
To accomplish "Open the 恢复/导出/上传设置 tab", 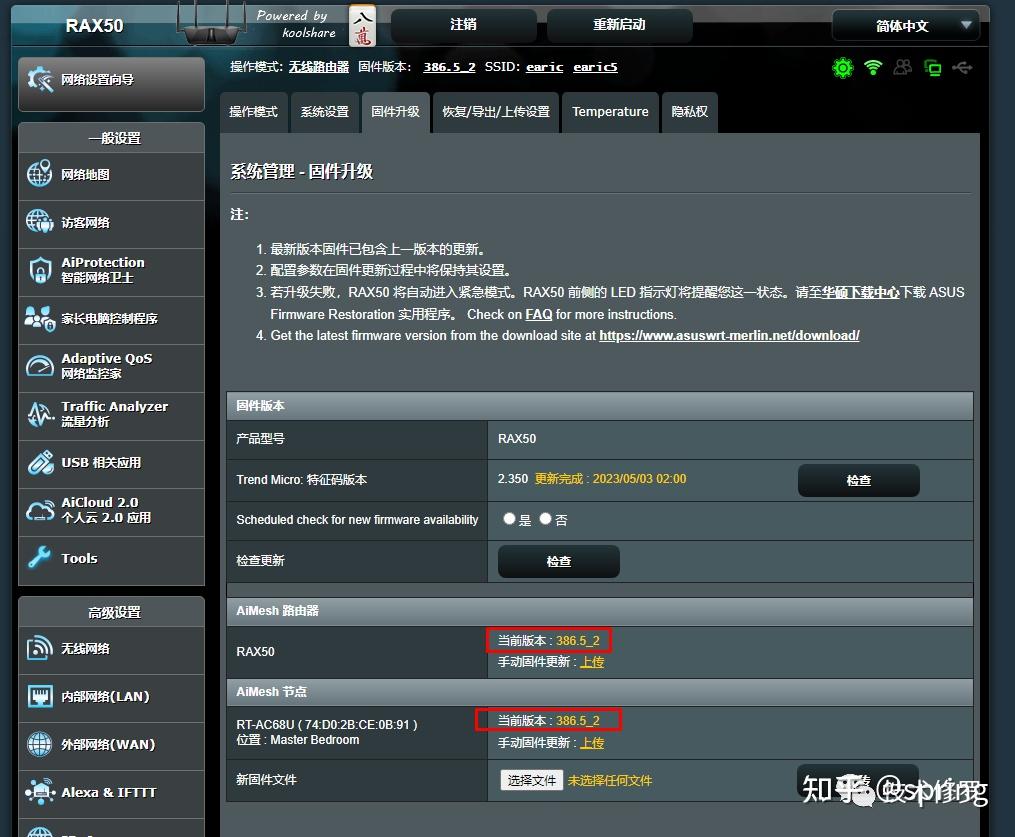I will (496, 112).
